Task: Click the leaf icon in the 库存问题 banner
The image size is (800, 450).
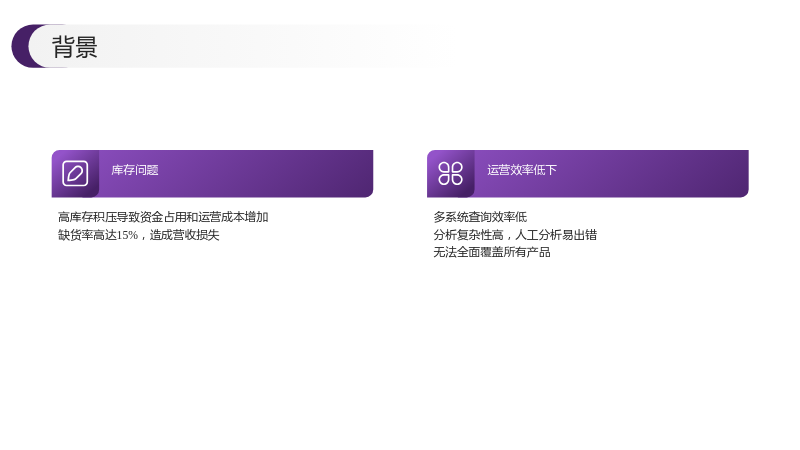Action: pos(75,173)
